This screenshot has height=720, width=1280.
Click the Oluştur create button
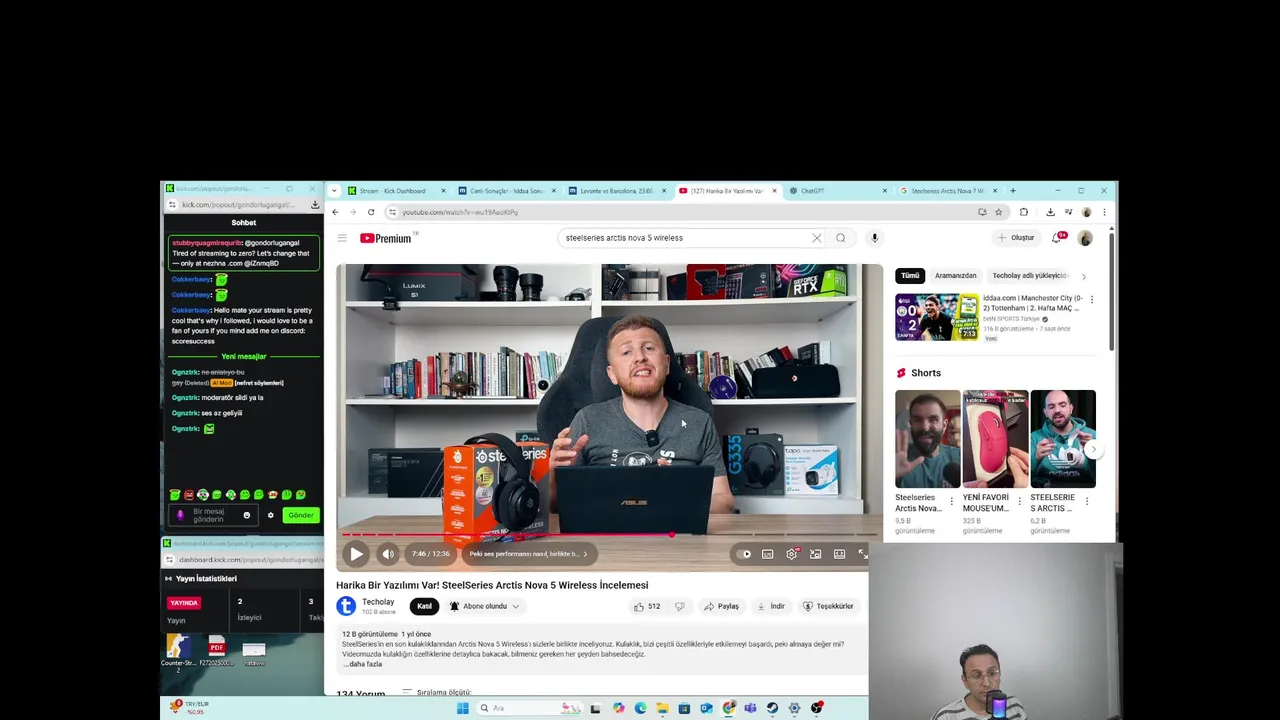[1016, 238]
